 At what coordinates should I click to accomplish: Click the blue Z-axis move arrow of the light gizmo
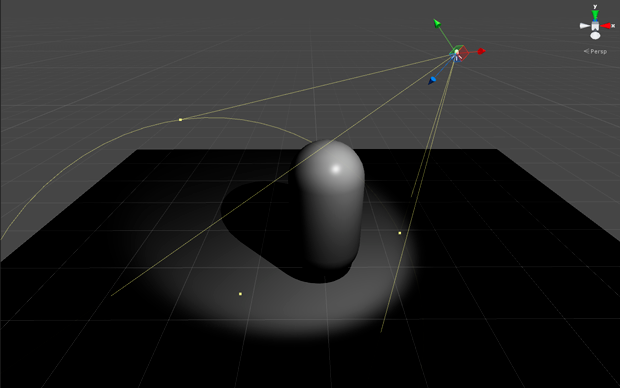pos(432,81)
